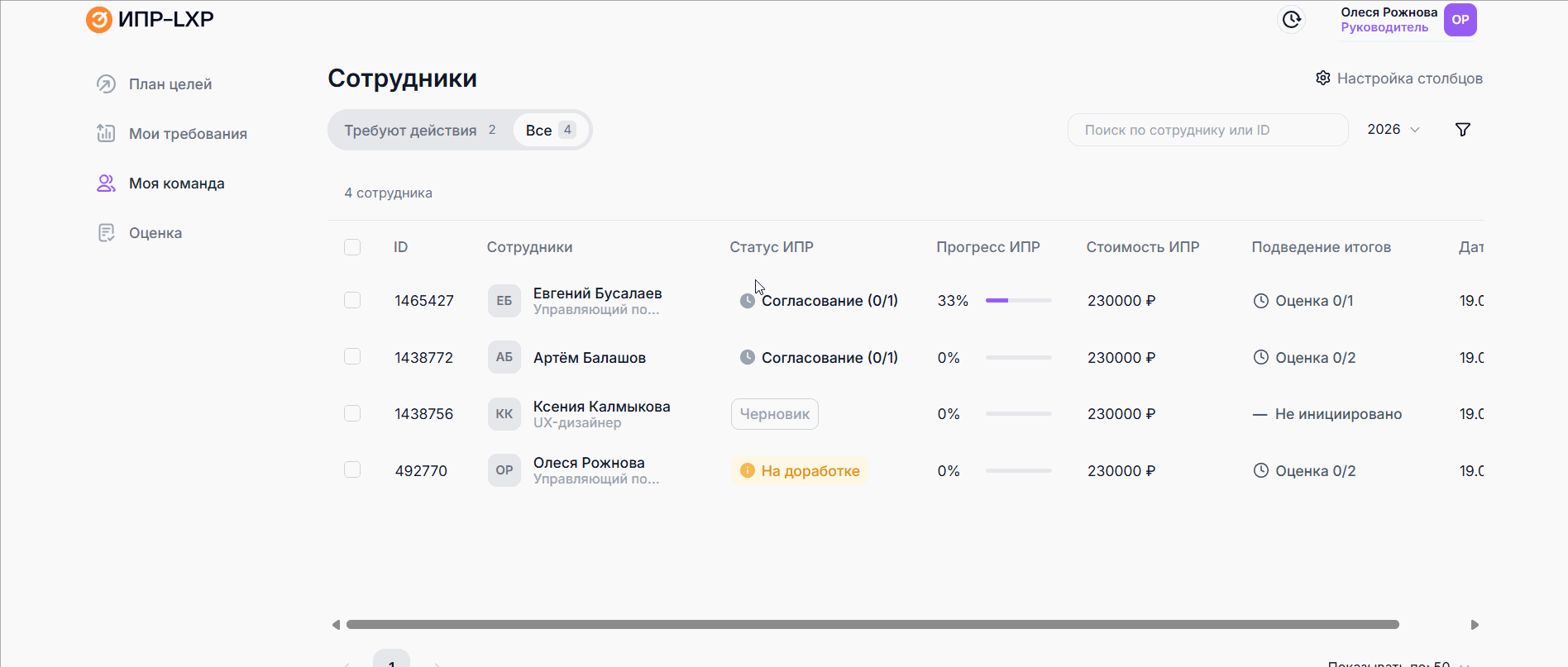
Task: Click the ИПР-LXP logo icon
Action: (99, 20)
